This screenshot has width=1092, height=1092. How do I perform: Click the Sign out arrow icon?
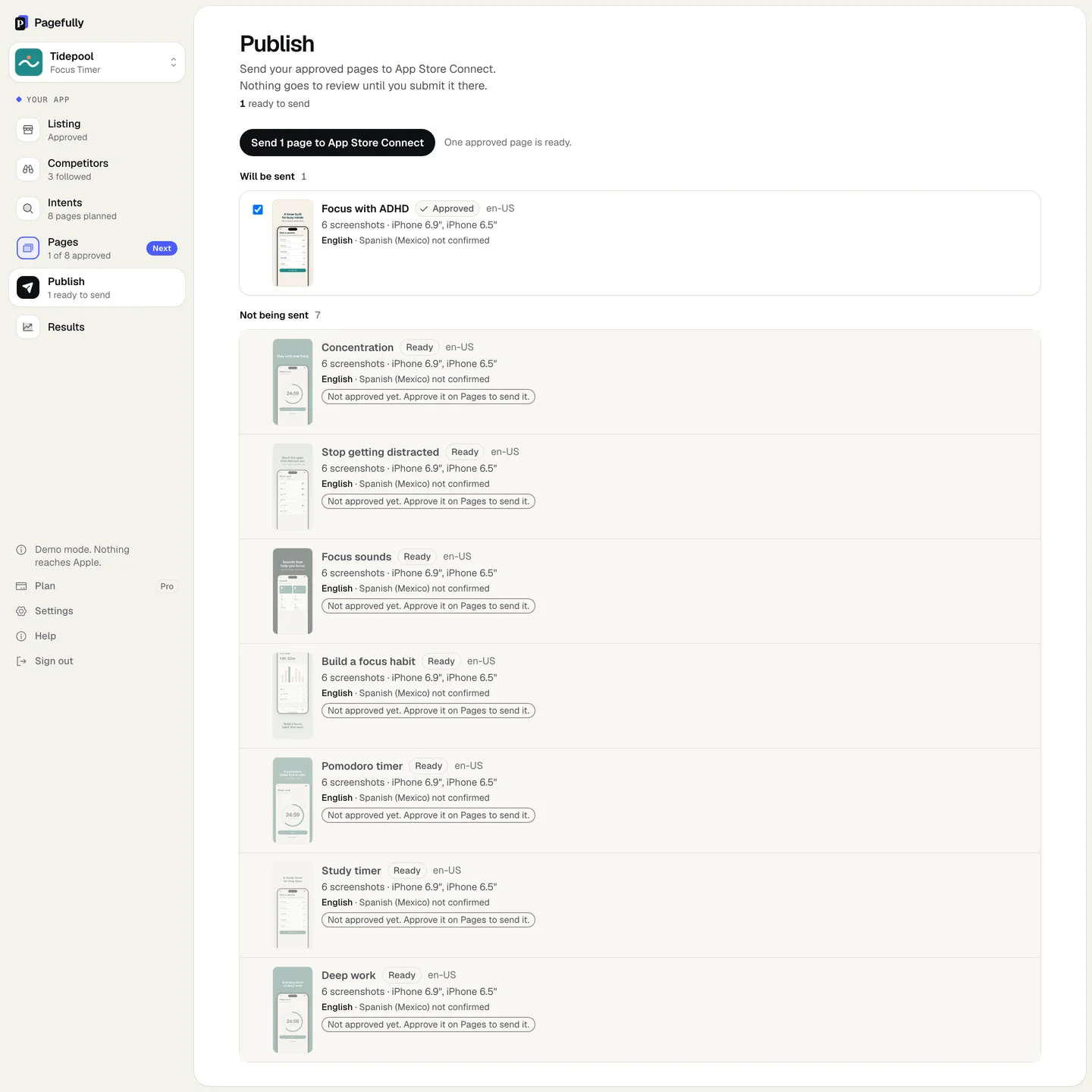click(x=21, y=661)
